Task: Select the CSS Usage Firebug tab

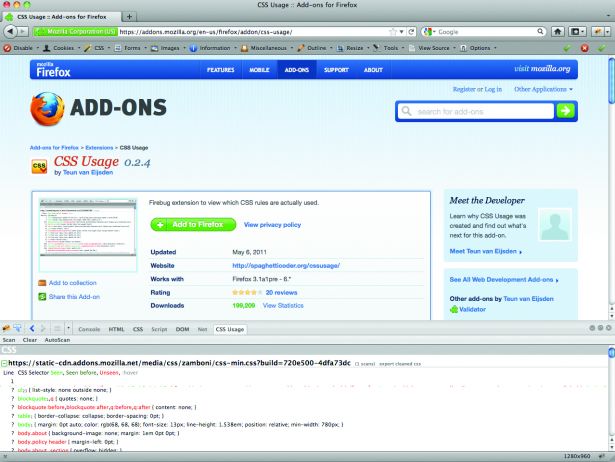Action: 230,329
